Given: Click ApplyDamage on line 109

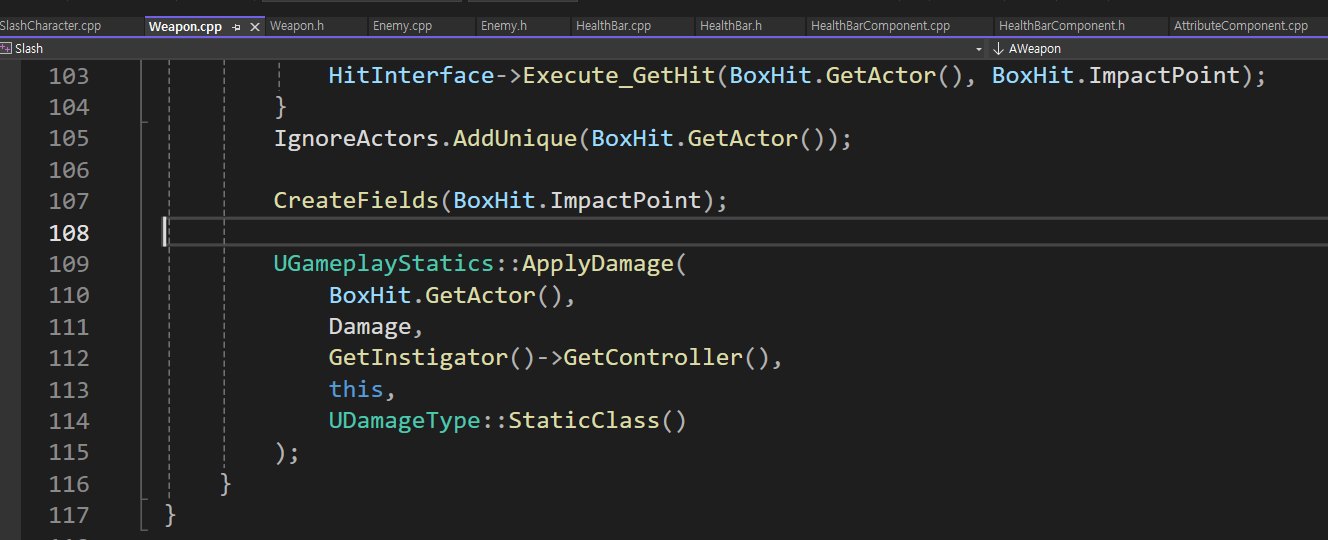Looking at the screenshot, I should [x=599, y=264].
